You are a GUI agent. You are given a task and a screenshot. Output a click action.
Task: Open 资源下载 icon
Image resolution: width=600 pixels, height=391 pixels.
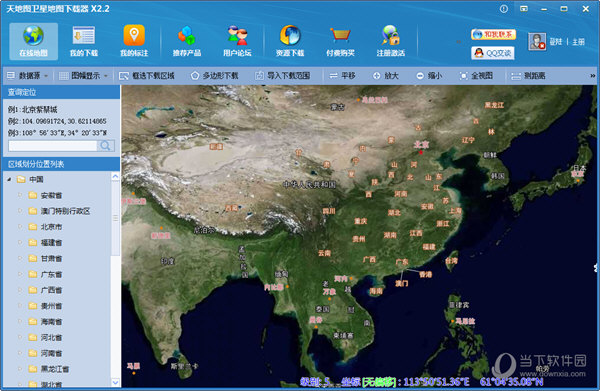click(290, 41)
